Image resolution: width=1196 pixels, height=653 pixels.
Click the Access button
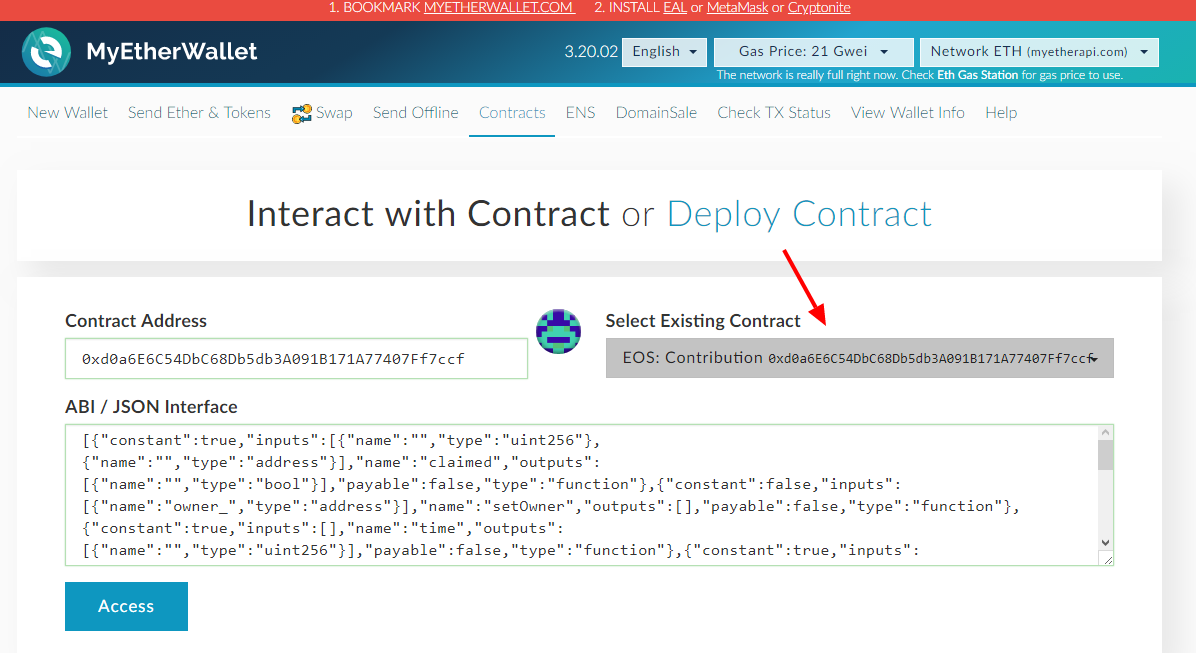(126, 606)
